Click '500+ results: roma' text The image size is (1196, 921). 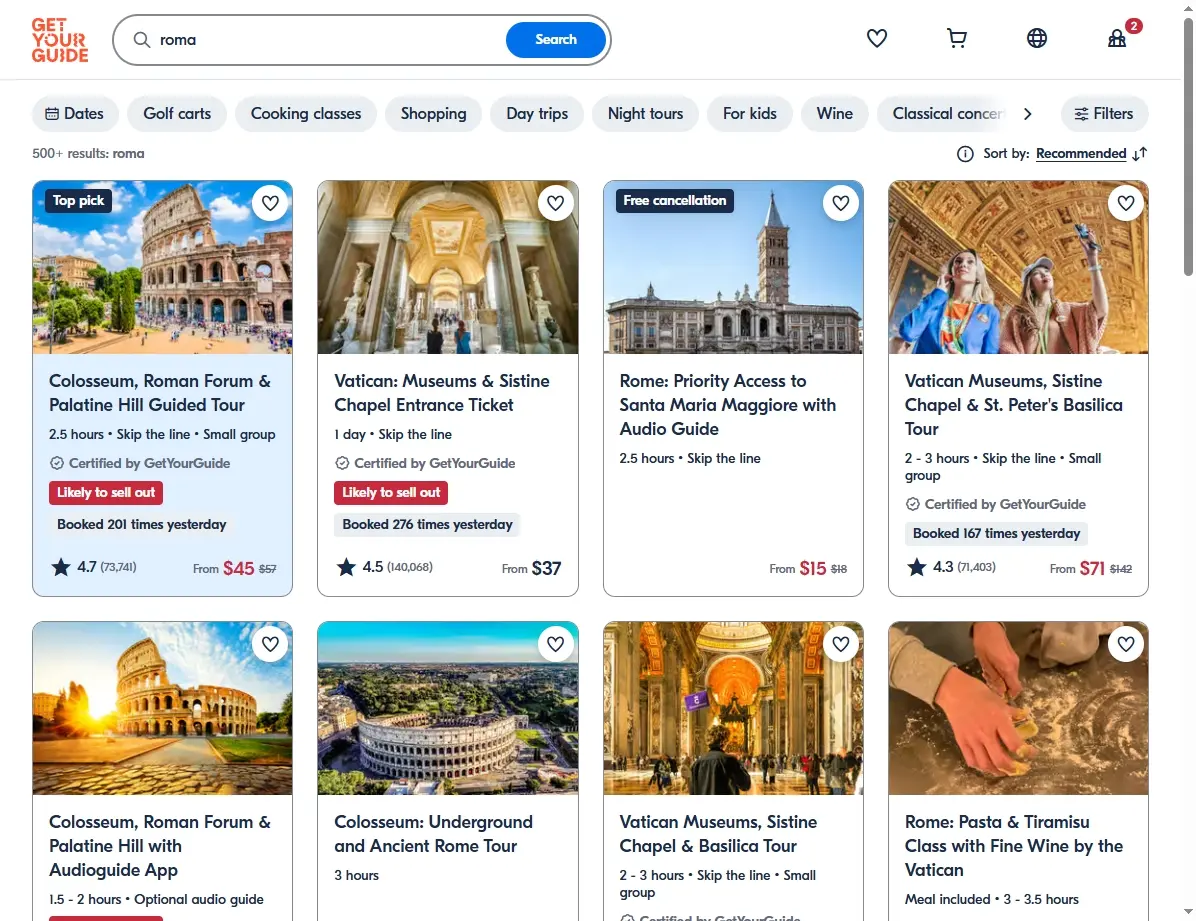[x=88, y=153]
